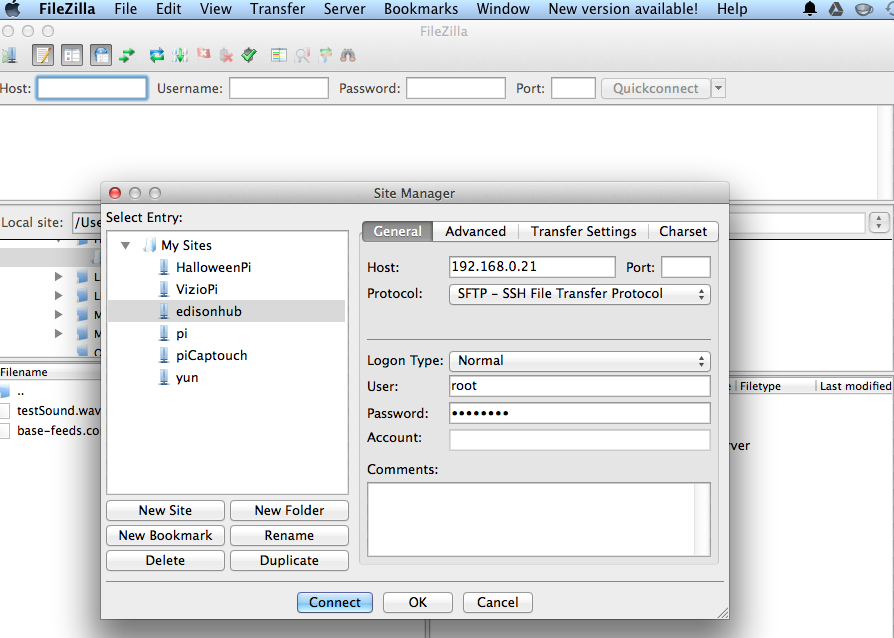Click OK in Site Manager
Screen dimensions: 894x638
coord(418,603)
